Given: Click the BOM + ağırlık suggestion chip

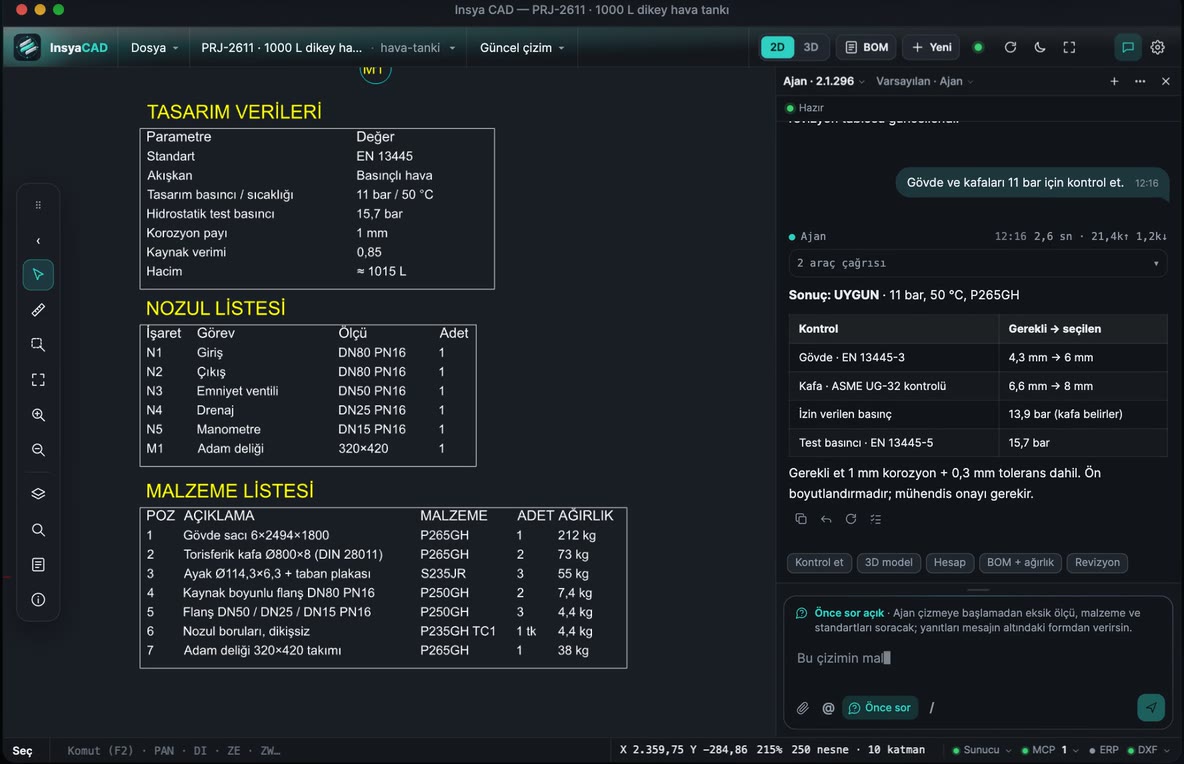Looking at the screenshot, I should pos(1020,562).
